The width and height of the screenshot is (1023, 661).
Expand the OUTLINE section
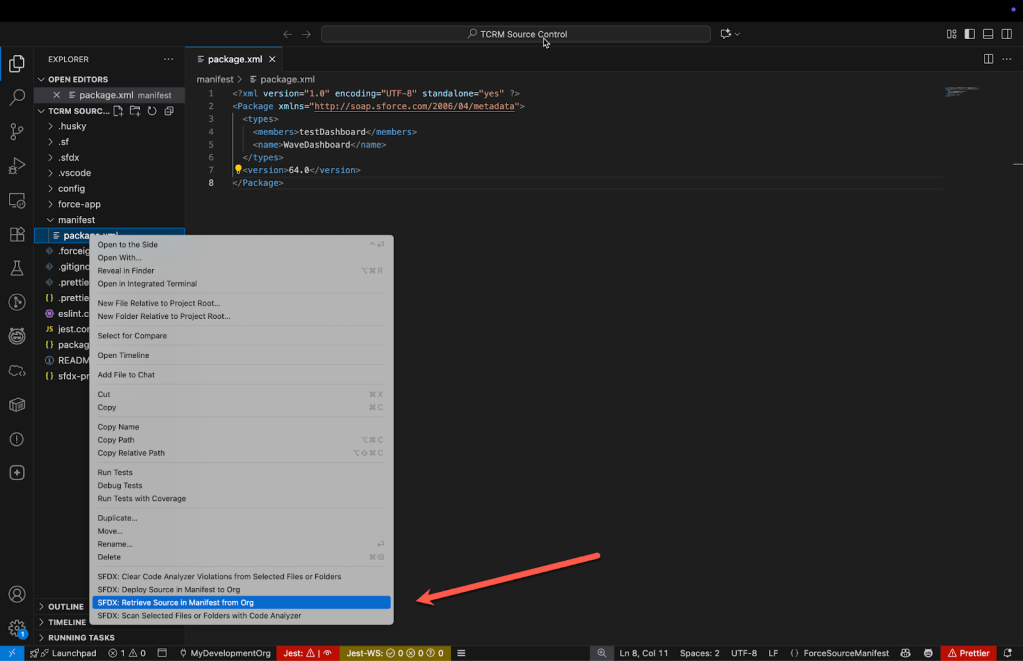pyautogui.click(x=66, y=606)
